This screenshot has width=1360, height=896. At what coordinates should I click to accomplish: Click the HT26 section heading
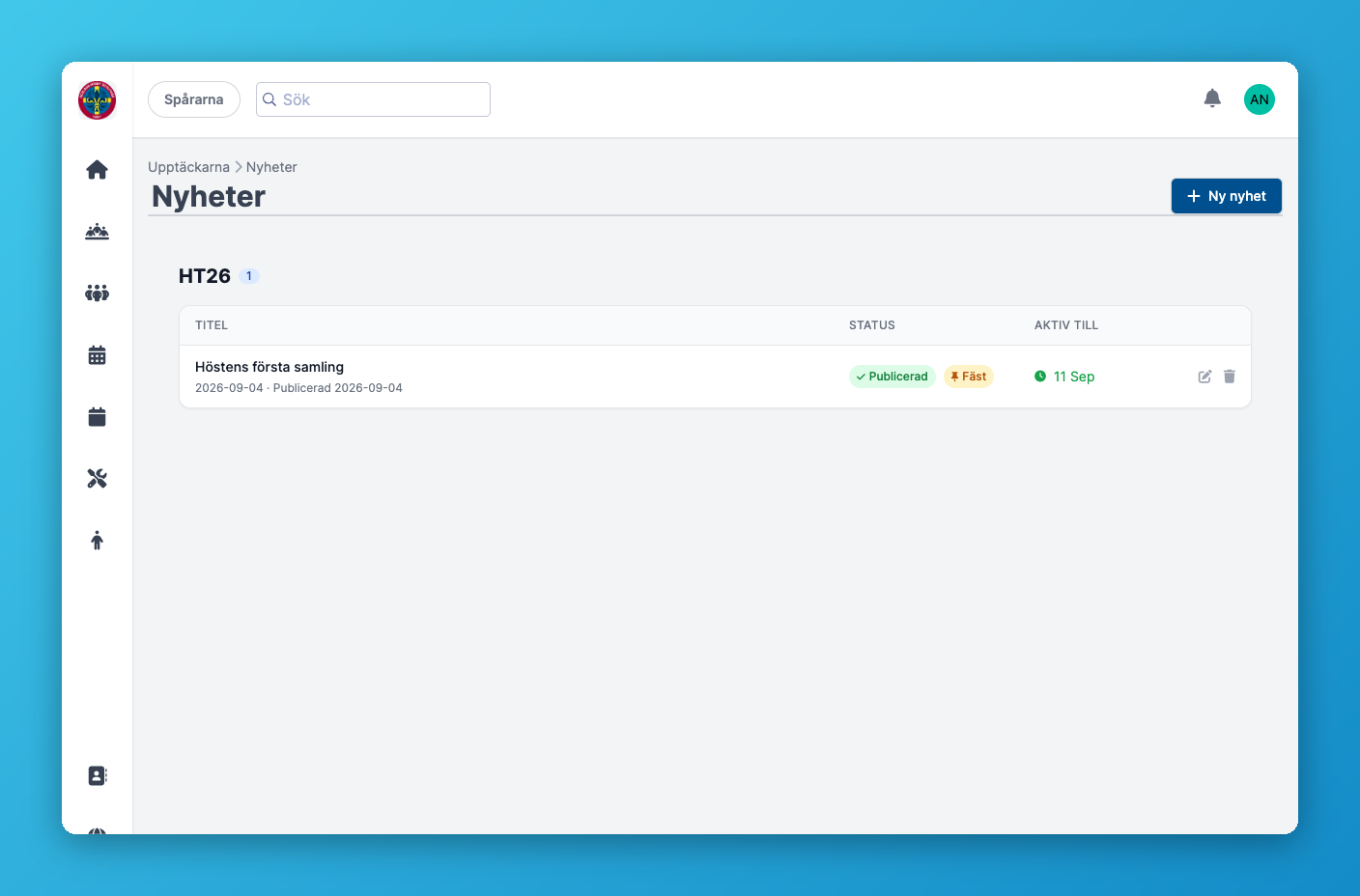click(205, 276)
